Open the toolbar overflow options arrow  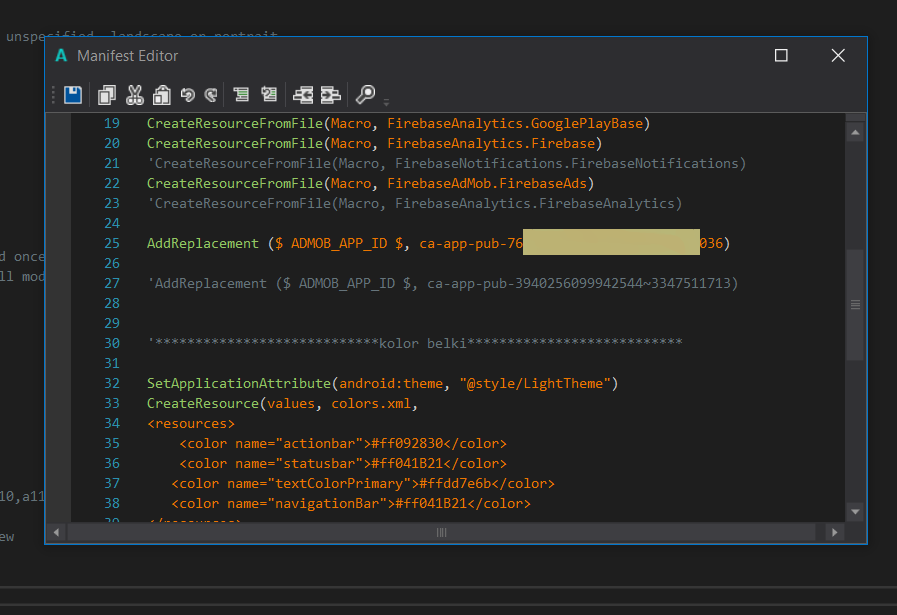pos(386,102)
